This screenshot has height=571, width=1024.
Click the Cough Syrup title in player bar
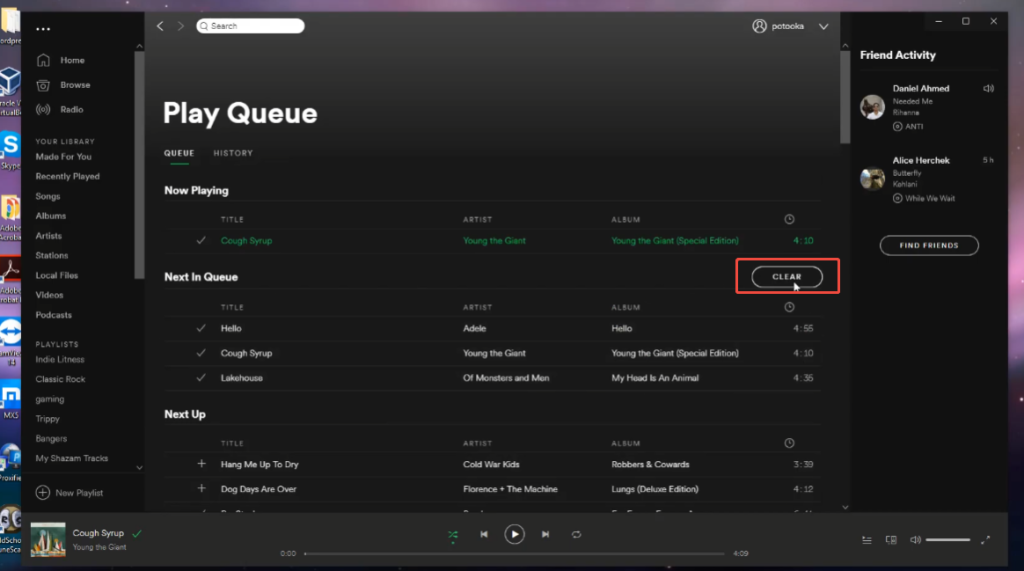[98, 533]
